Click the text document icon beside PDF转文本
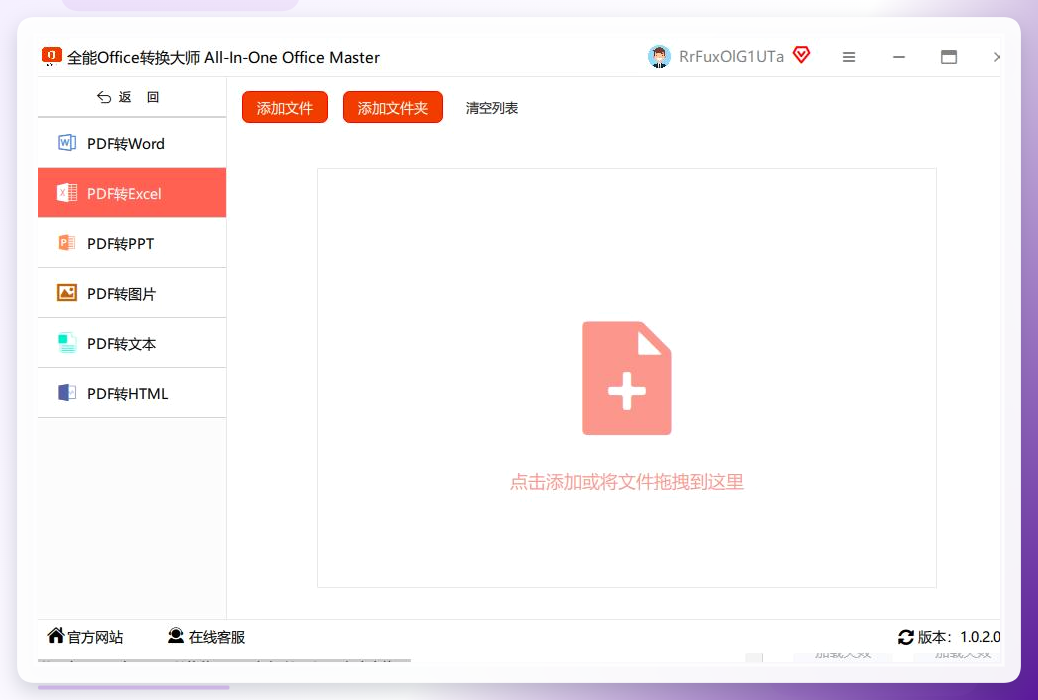Viewport: 1038px width, 700px height. coord(67,343)
